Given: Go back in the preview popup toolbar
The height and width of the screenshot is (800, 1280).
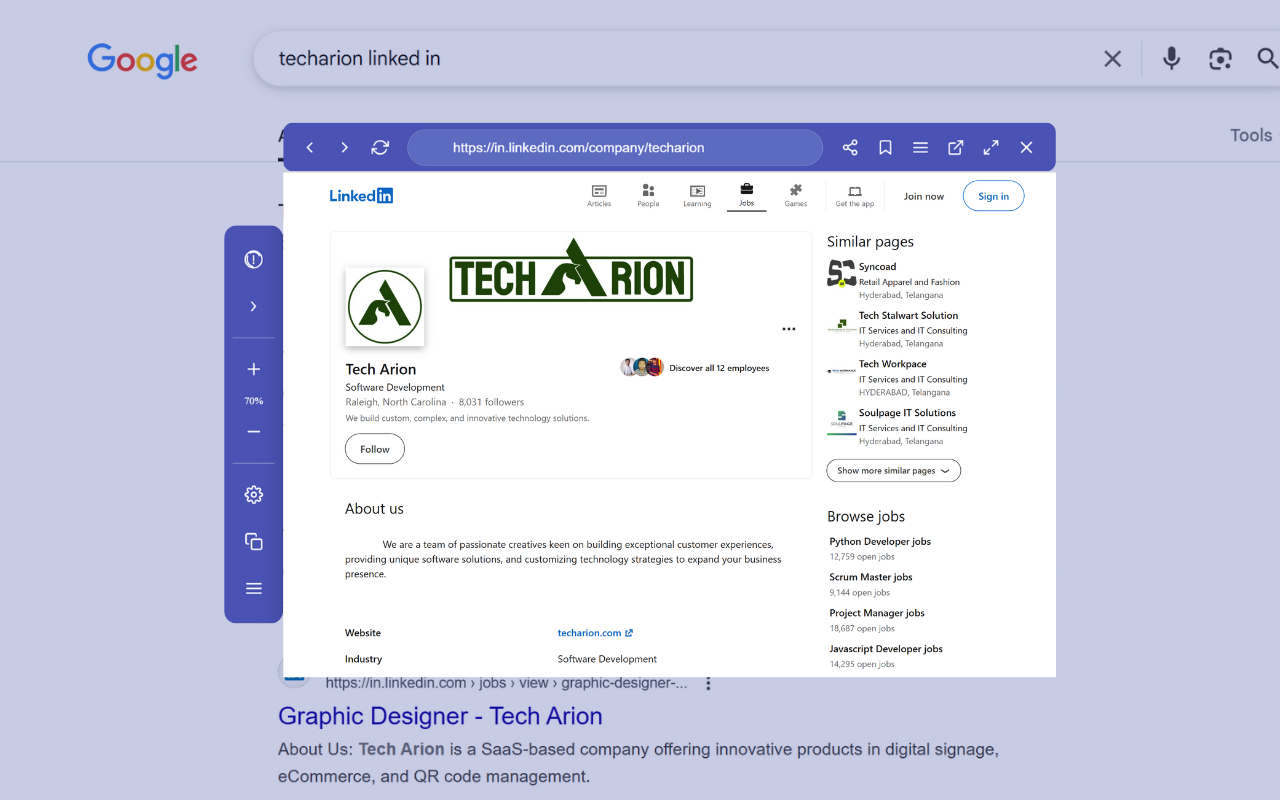Looking at the screenshot, I should pyautogui.click(x=310, y=148).
